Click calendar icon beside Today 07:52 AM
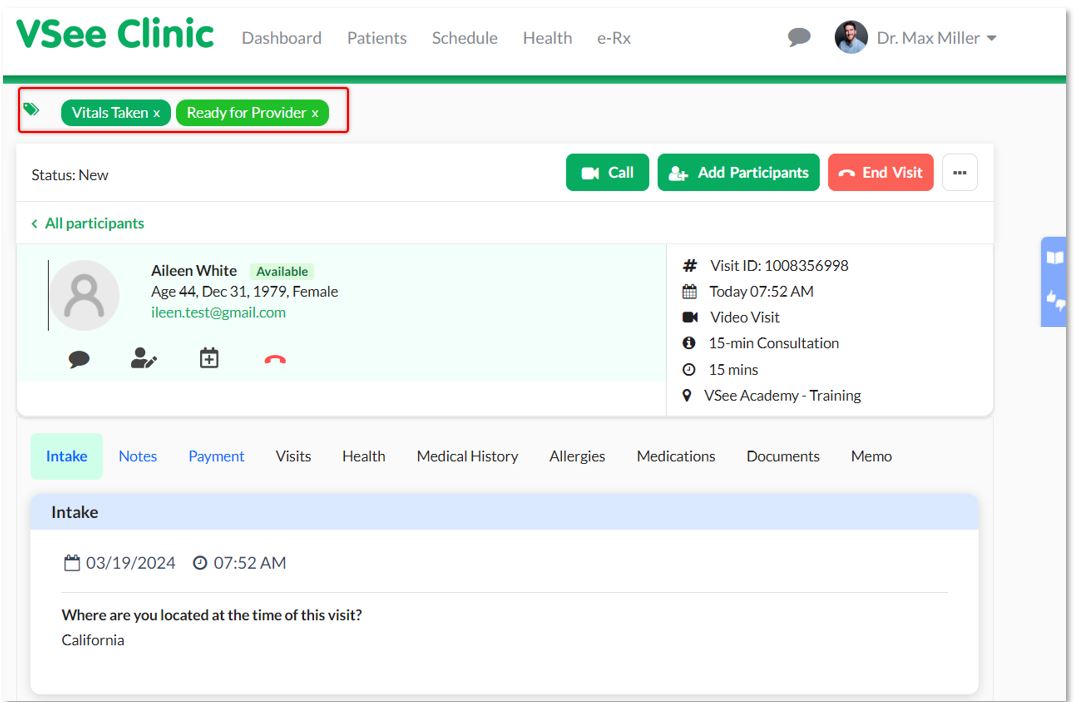 (689, 292)
